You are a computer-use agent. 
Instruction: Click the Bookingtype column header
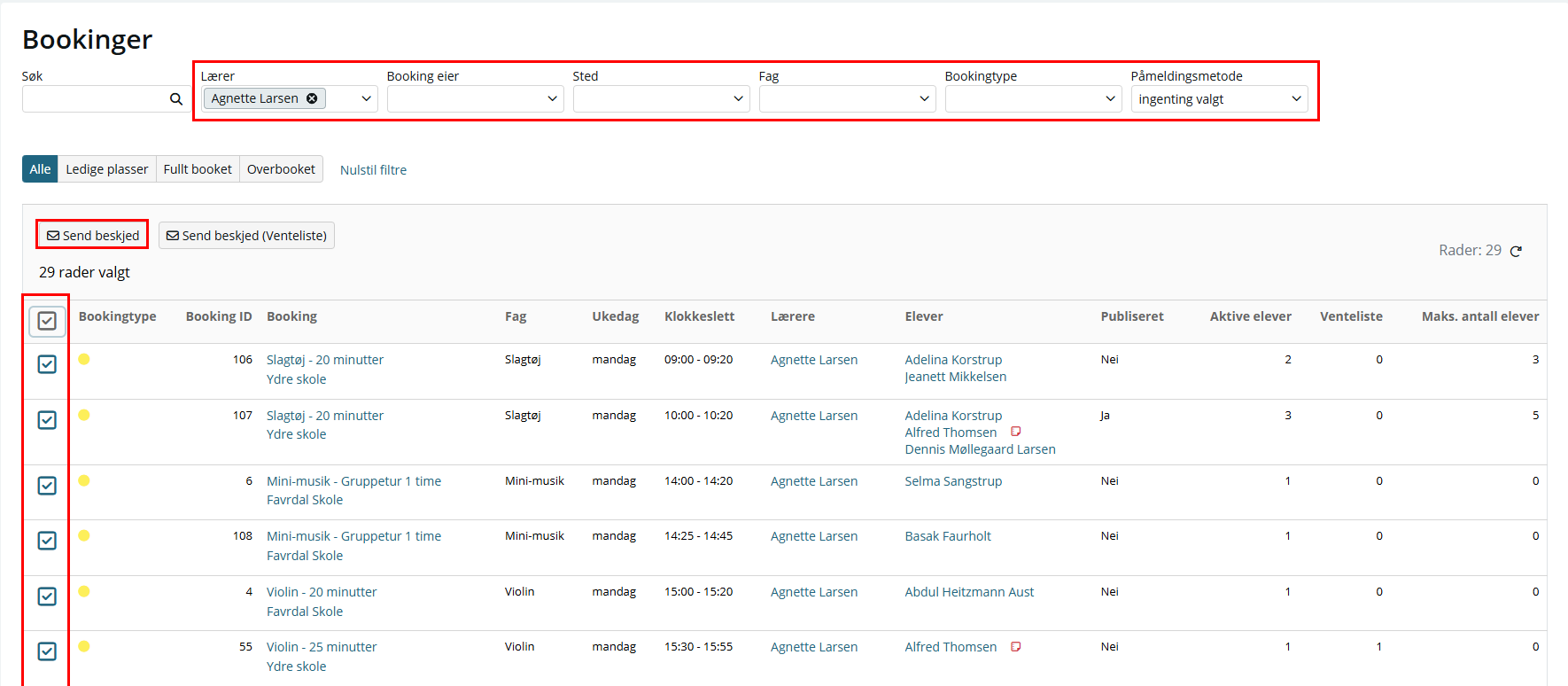118,316
